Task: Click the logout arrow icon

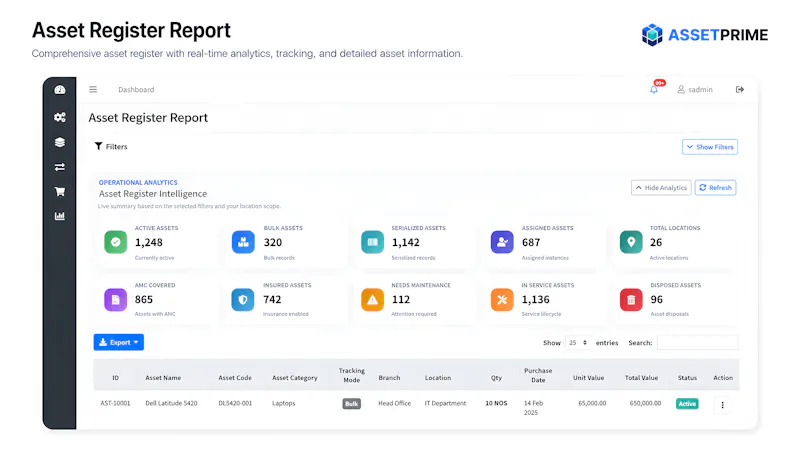Action: [x=740, y=89]
